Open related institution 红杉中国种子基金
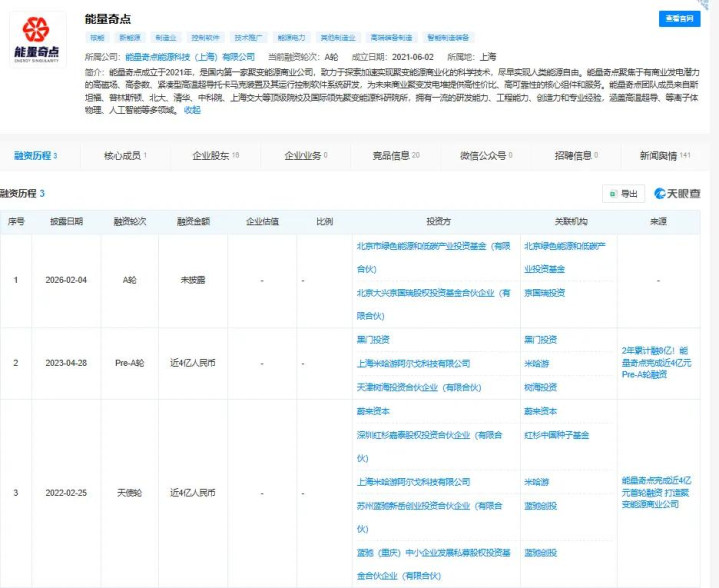 coord(557,435)
